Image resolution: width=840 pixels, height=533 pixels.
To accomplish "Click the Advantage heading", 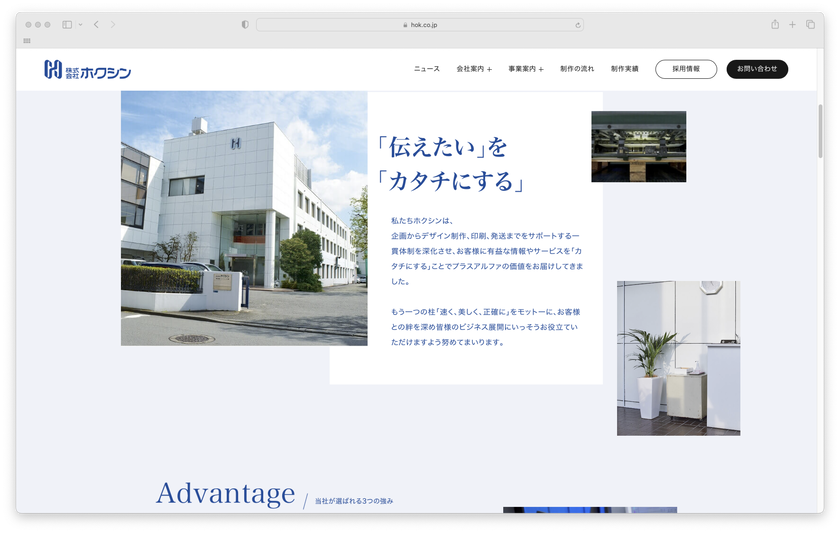I will [x=226, y=493].
